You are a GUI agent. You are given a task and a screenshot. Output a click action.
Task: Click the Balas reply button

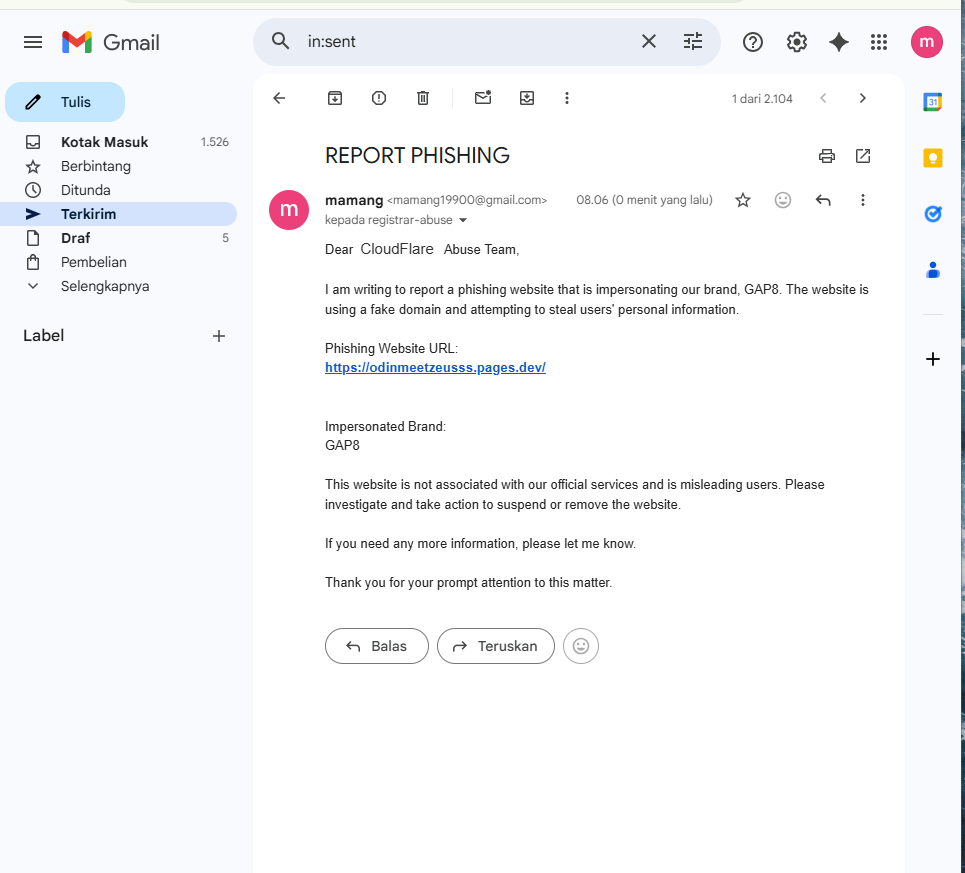click(x=377, y=646)
